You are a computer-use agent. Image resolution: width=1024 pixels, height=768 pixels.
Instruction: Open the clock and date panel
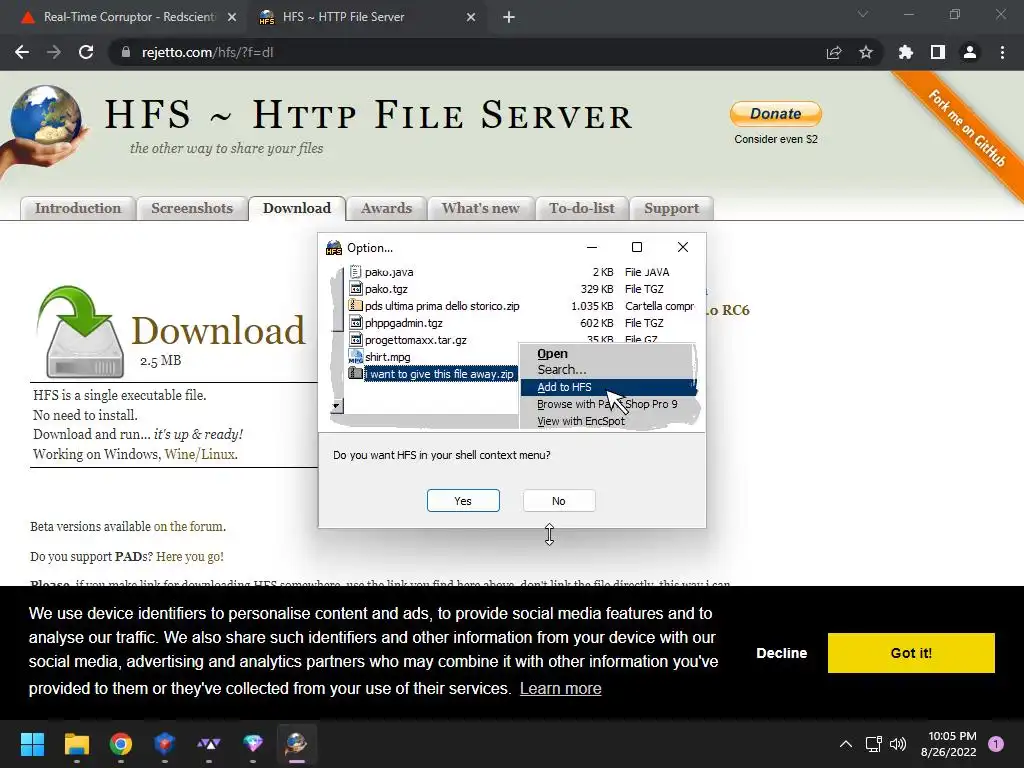point(949,744)
